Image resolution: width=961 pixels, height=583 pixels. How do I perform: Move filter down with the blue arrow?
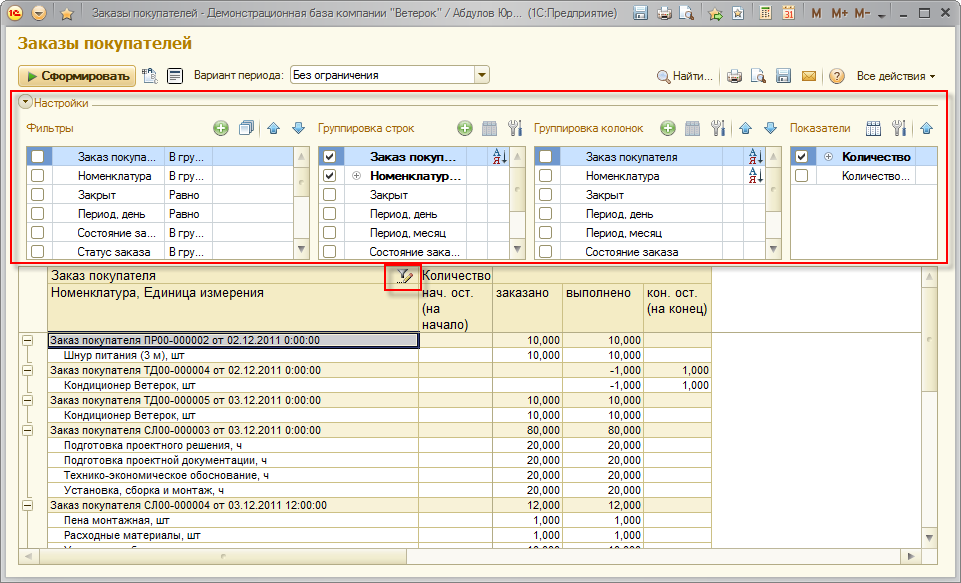(x=298, y=128)
